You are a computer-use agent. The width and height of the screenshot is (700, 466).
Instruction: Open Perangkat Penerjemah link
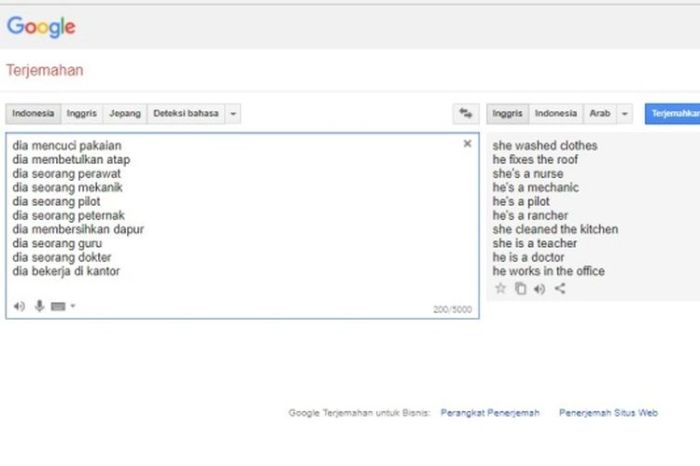point(490,413)
